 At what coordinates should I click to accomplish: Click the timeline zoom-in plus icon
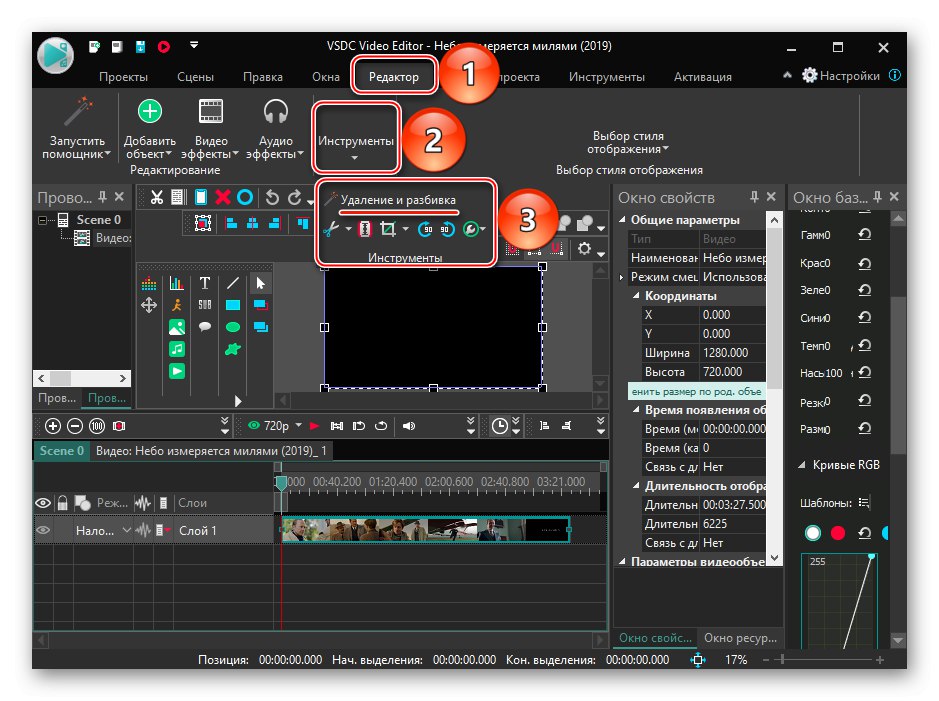click(x=53, y=425)
